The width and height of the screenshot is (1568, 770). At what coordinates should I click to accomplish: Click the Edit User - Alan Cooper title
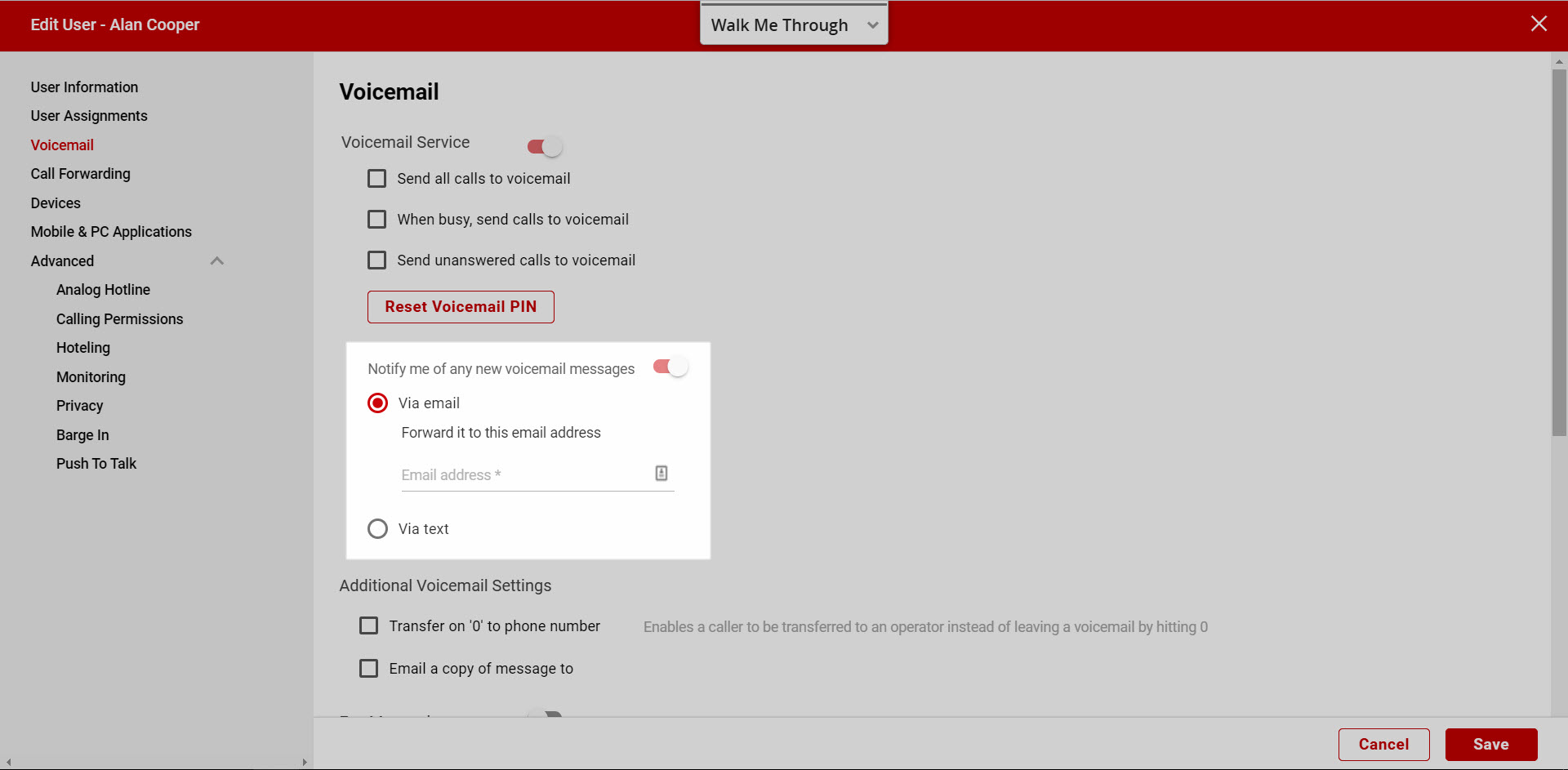click(x=115, y=24)
